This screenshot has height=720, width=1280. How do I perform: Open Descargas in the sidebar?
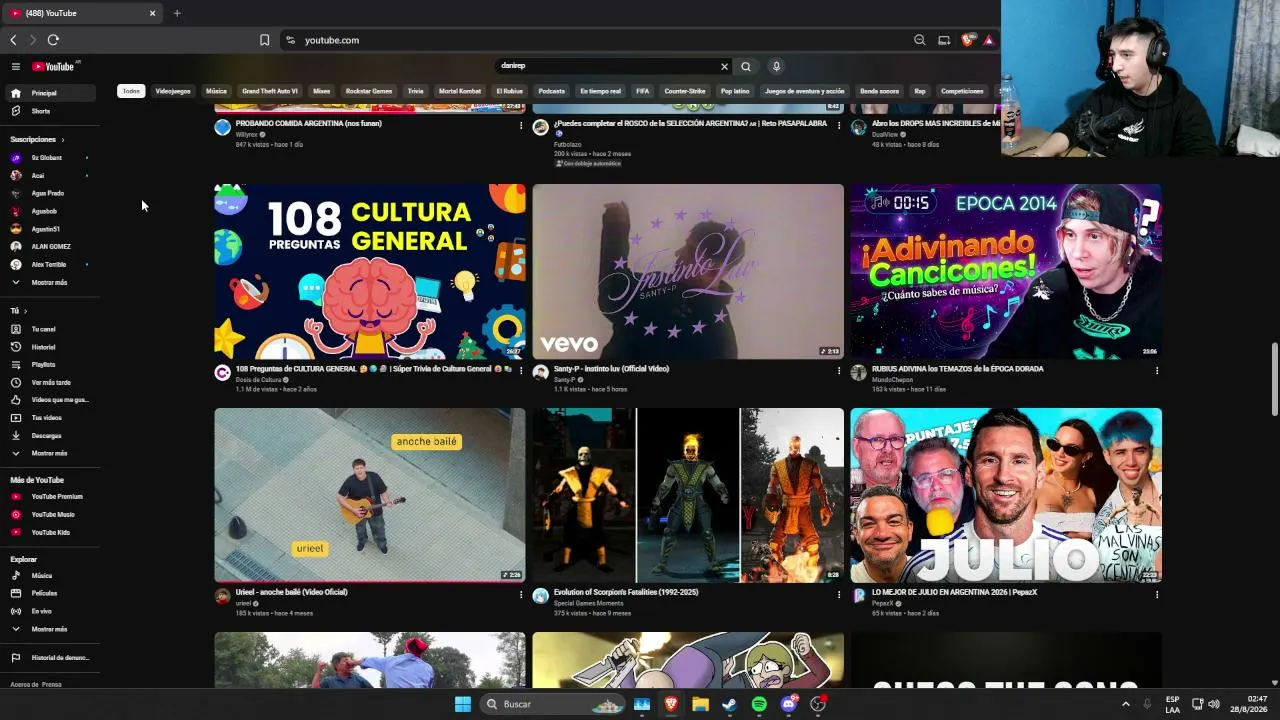[x=46, y=436]
